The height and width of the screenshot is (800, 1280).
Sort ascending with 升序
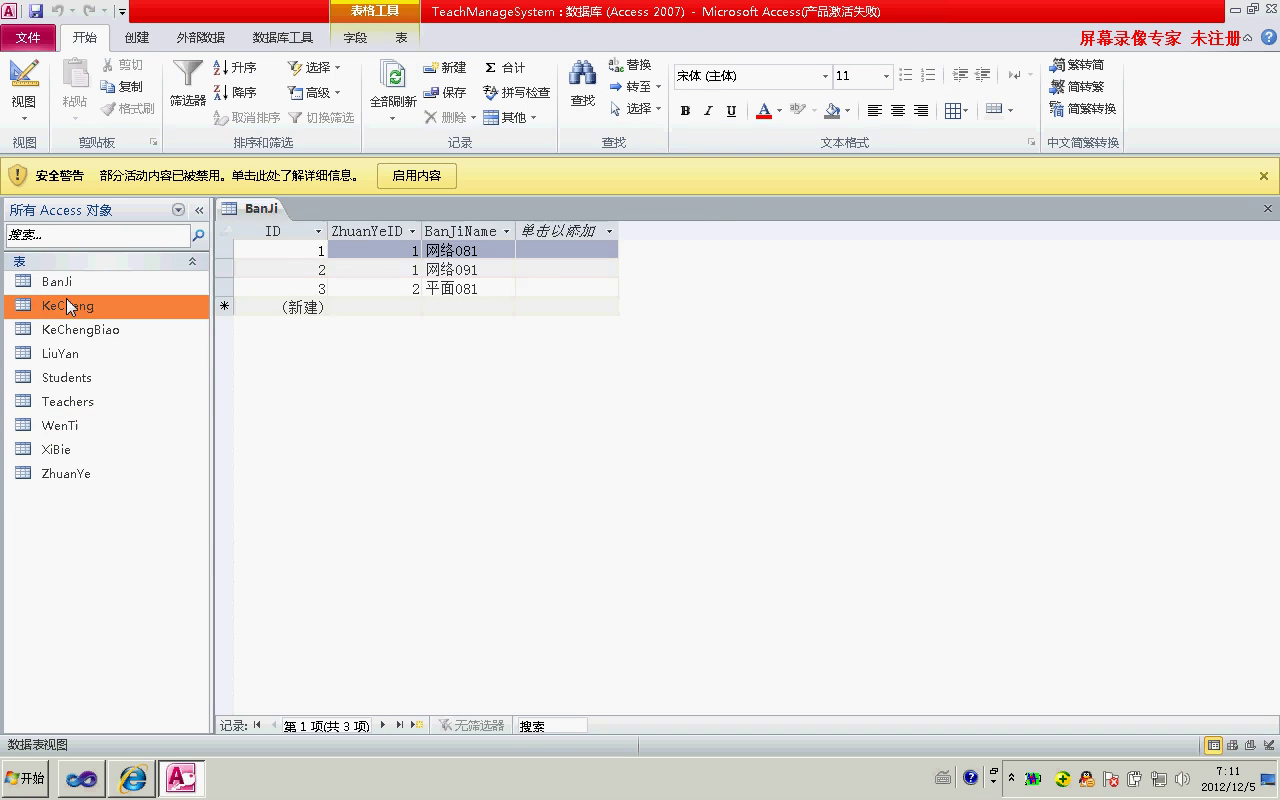[236, 67]
